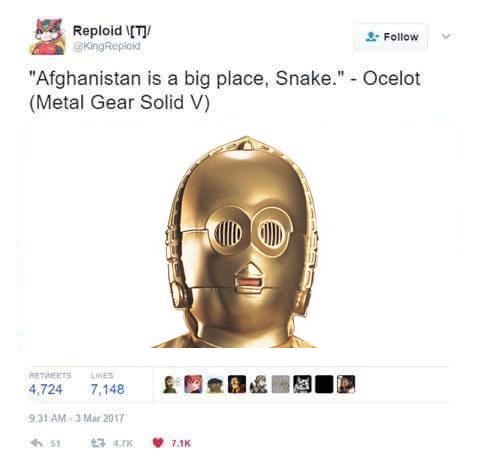480x464 pixels.
Task: Select the fourth liker avatar, dark portrait
Action: coord(237,384)
